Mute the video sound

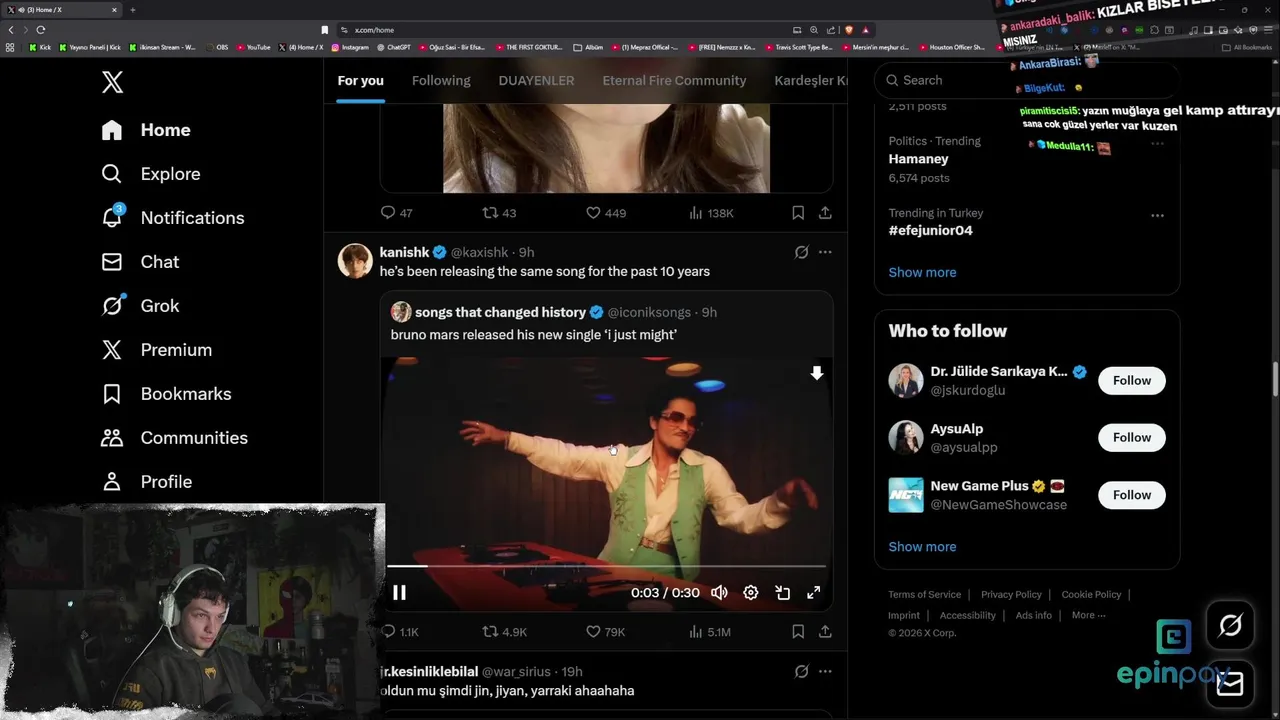click(719, 593)
